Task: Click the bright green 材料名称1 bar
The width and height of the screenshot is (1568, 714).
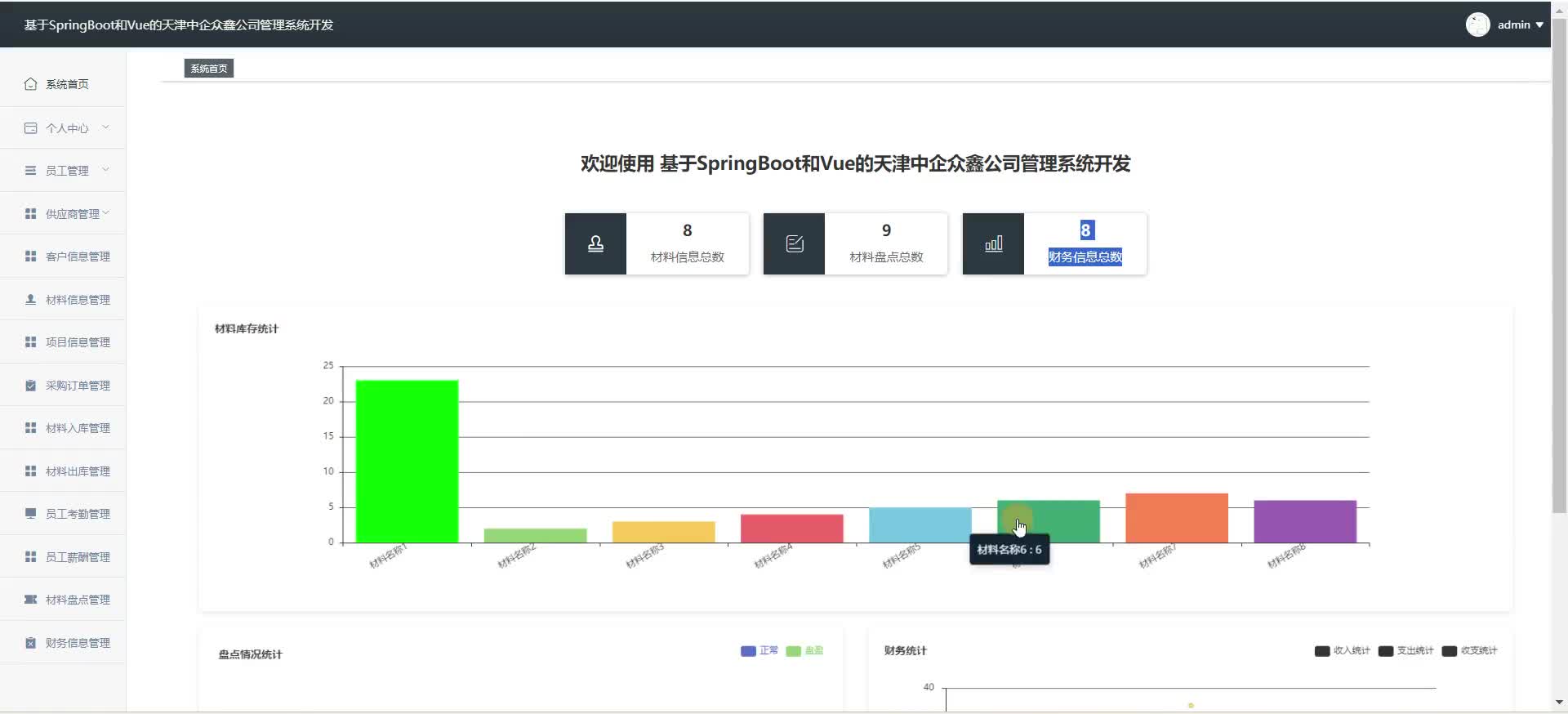Action: click(407, 462)
